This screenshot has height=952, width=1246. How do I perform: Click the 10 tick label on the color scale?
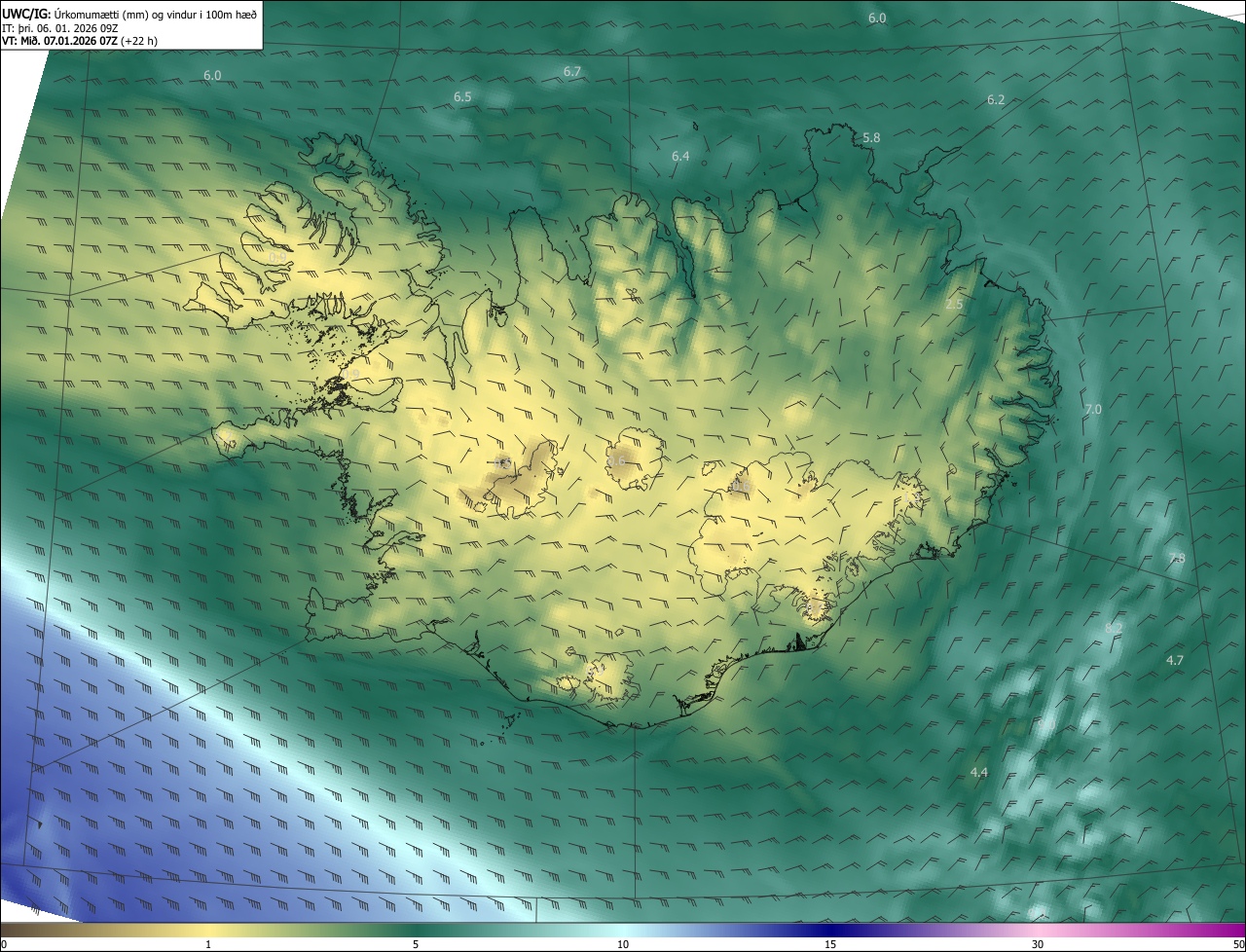coord(623,944)
